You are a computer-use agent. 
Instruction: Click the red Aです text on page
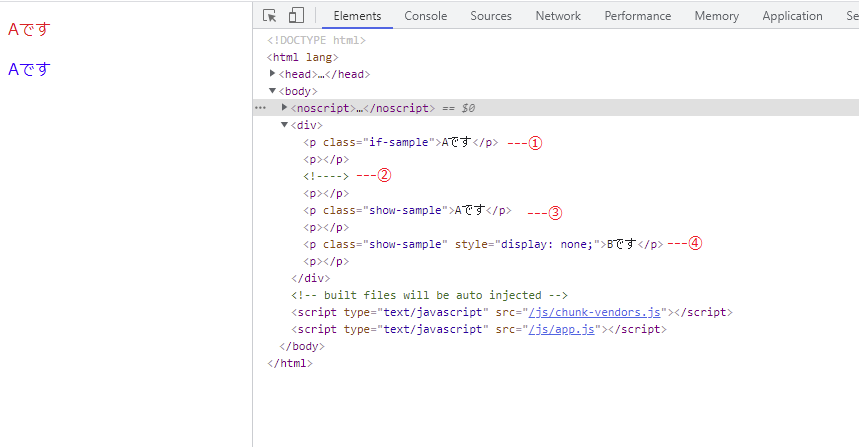click(x=29, y=29)
